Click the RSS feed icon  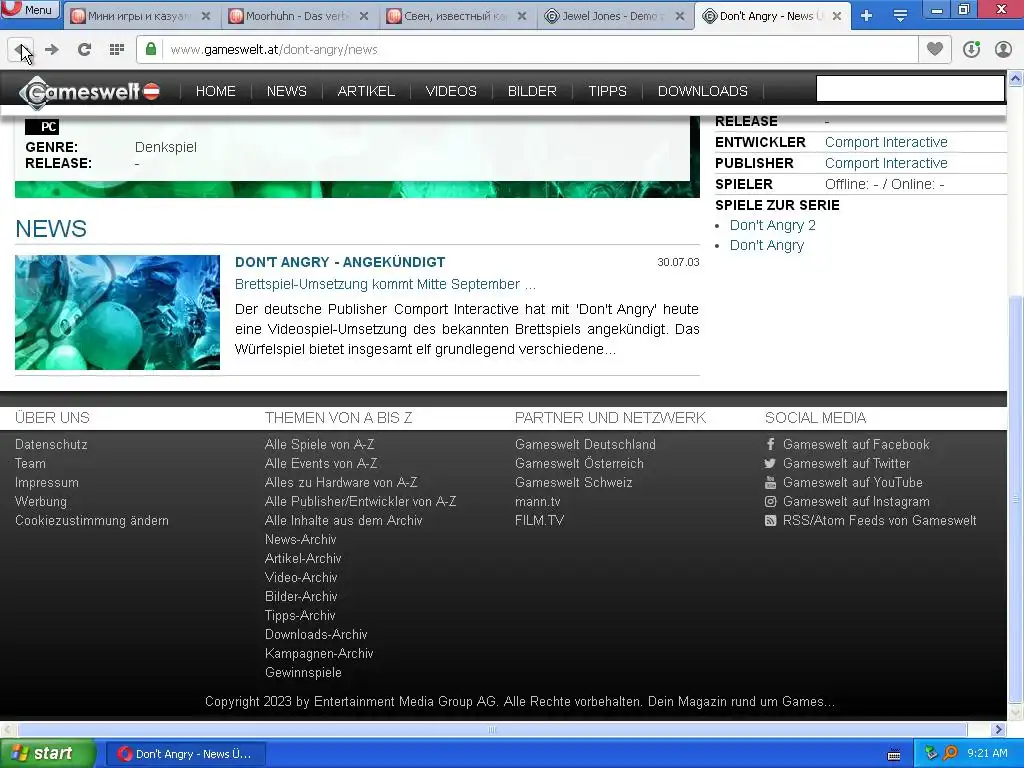point(771,520)
